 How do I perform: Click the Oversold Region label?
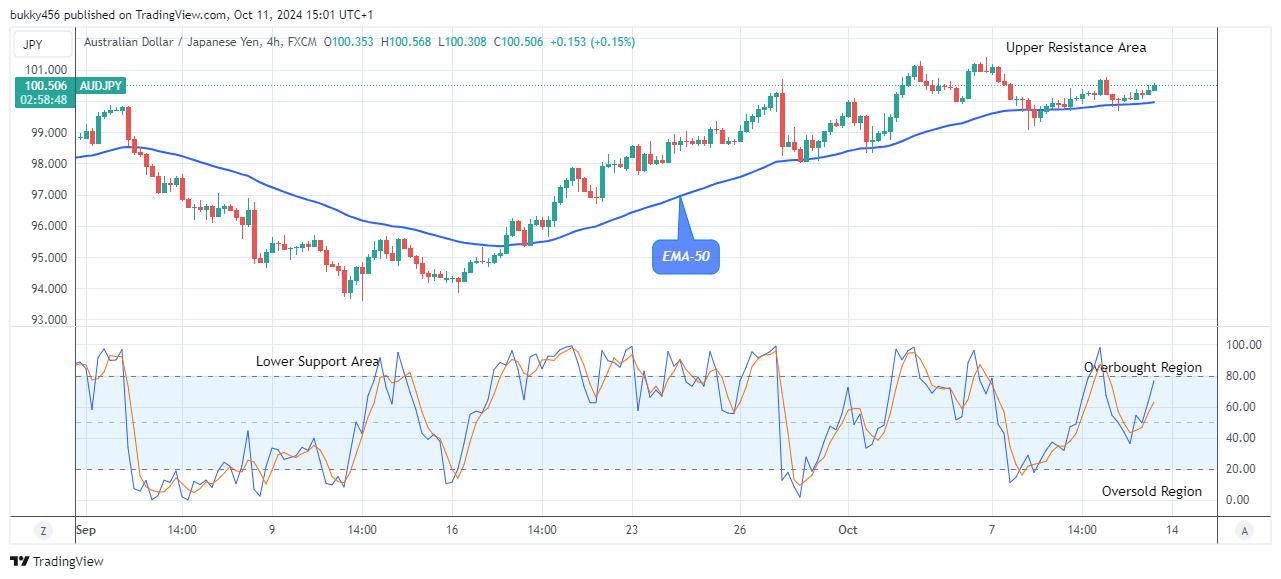pos(1152,492)
